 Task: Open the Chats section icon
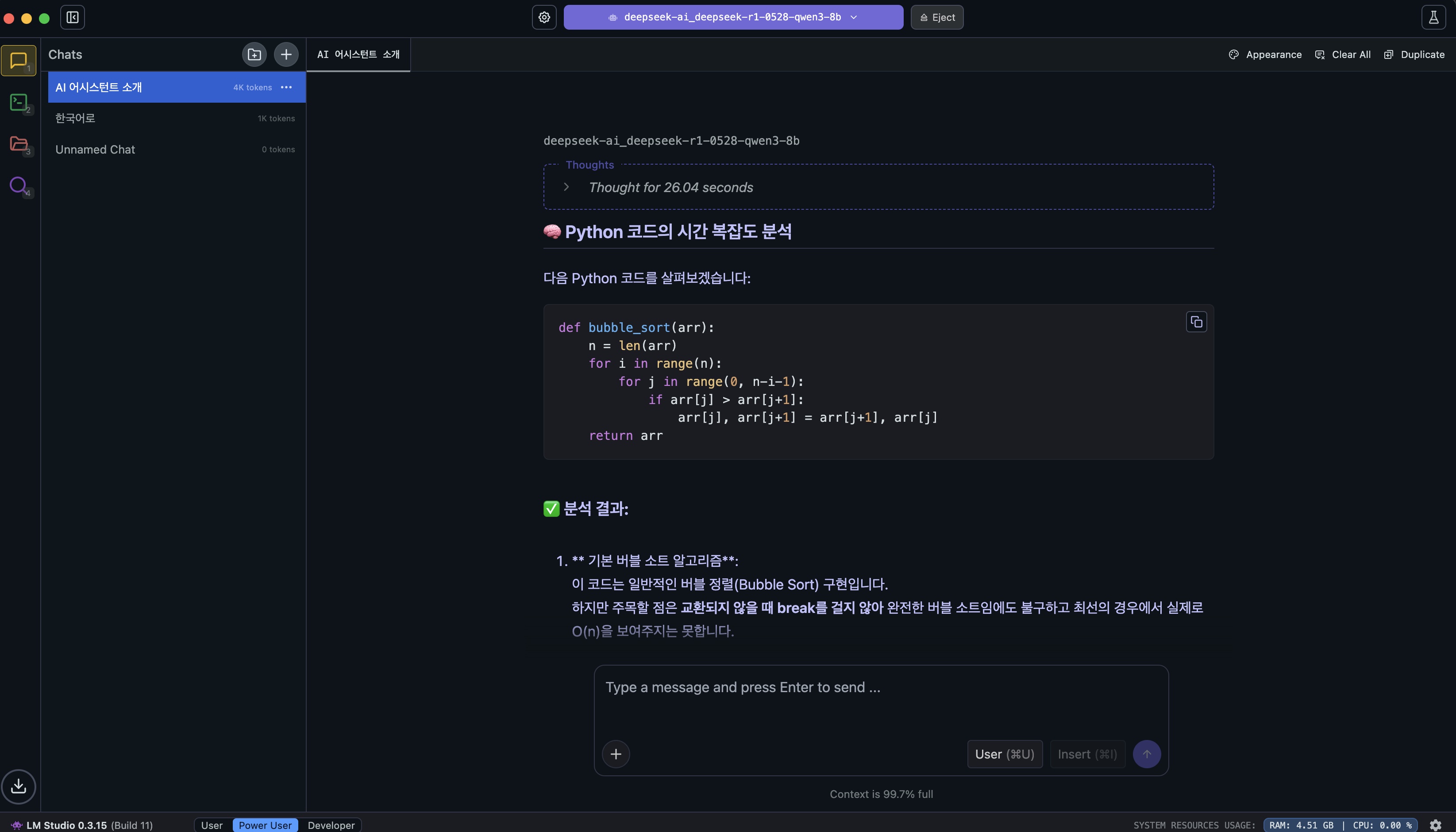(19, 61)
